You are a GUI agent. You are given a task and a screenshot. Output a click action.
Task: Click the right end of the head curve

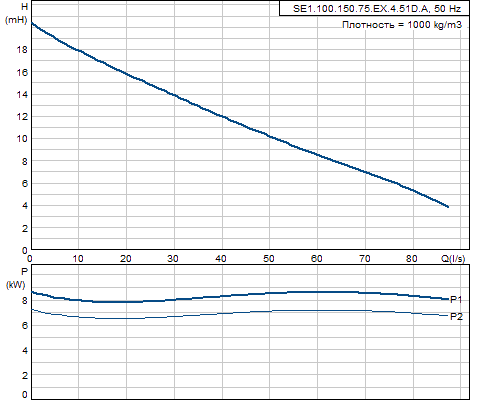click(x=448, y=207)
